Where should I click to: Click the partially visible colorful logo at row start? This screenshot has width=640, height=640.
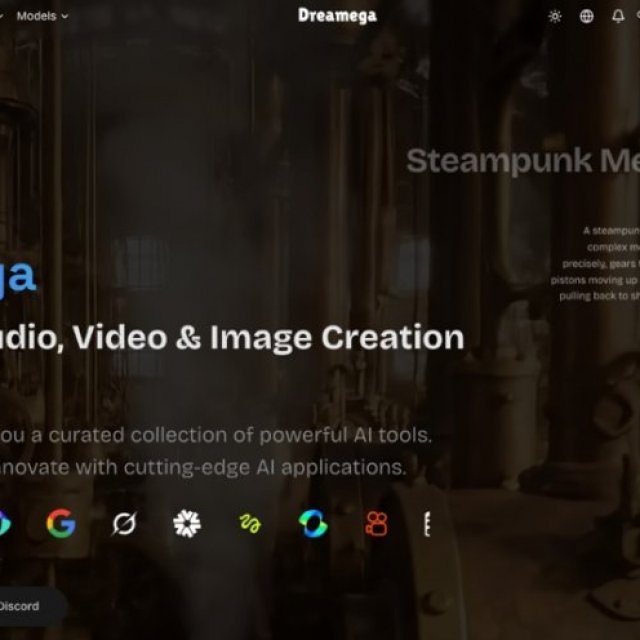click(4, 523)
